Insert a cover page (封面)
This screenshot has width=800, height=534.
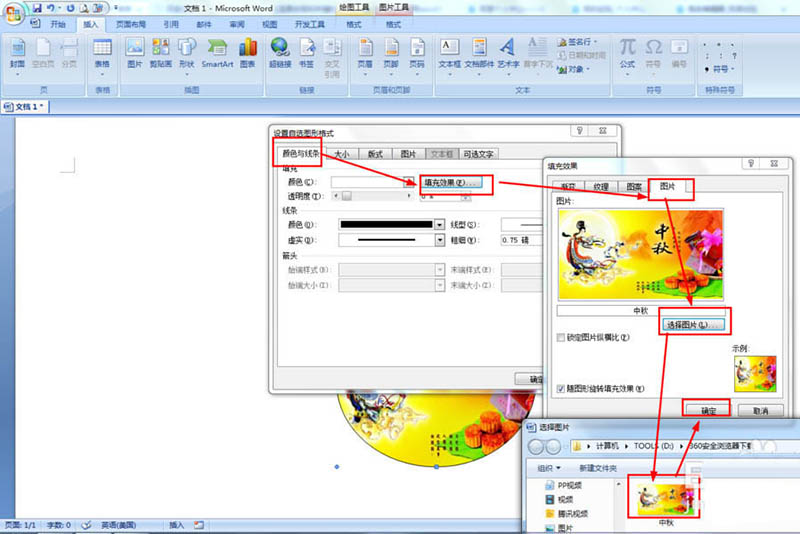(x=17, y=56)
